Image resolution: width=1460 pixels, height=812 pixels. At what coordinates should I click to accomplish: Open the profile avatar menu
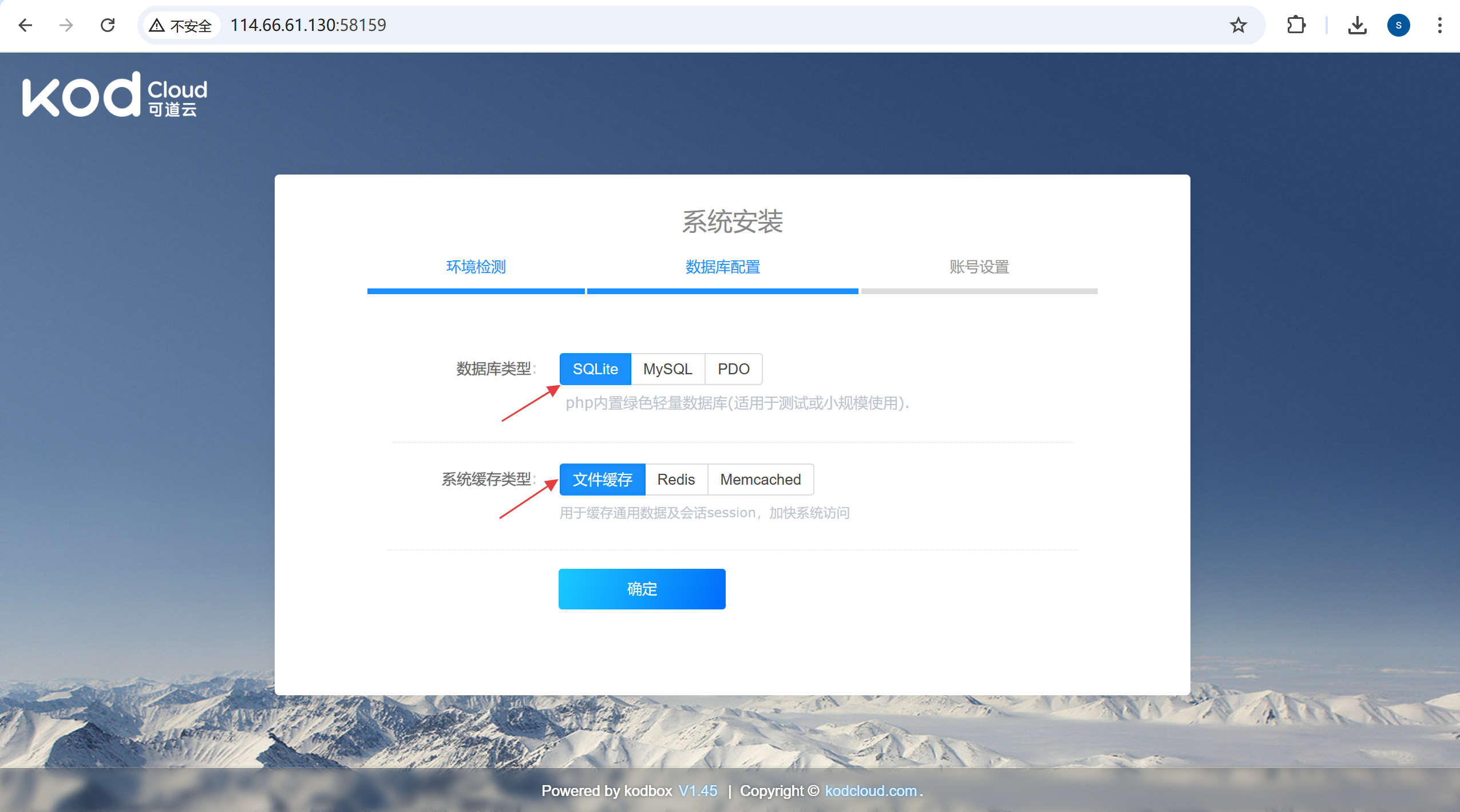1398,25
